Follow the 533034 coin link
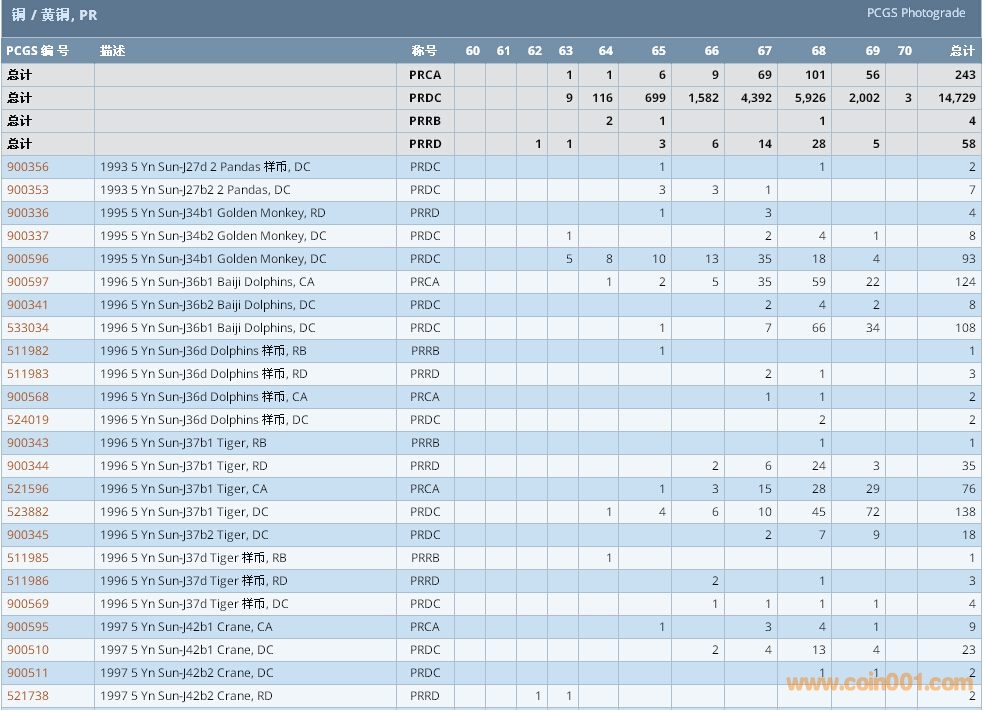Viewport: 986px width, 710px height. pos(27,328)
